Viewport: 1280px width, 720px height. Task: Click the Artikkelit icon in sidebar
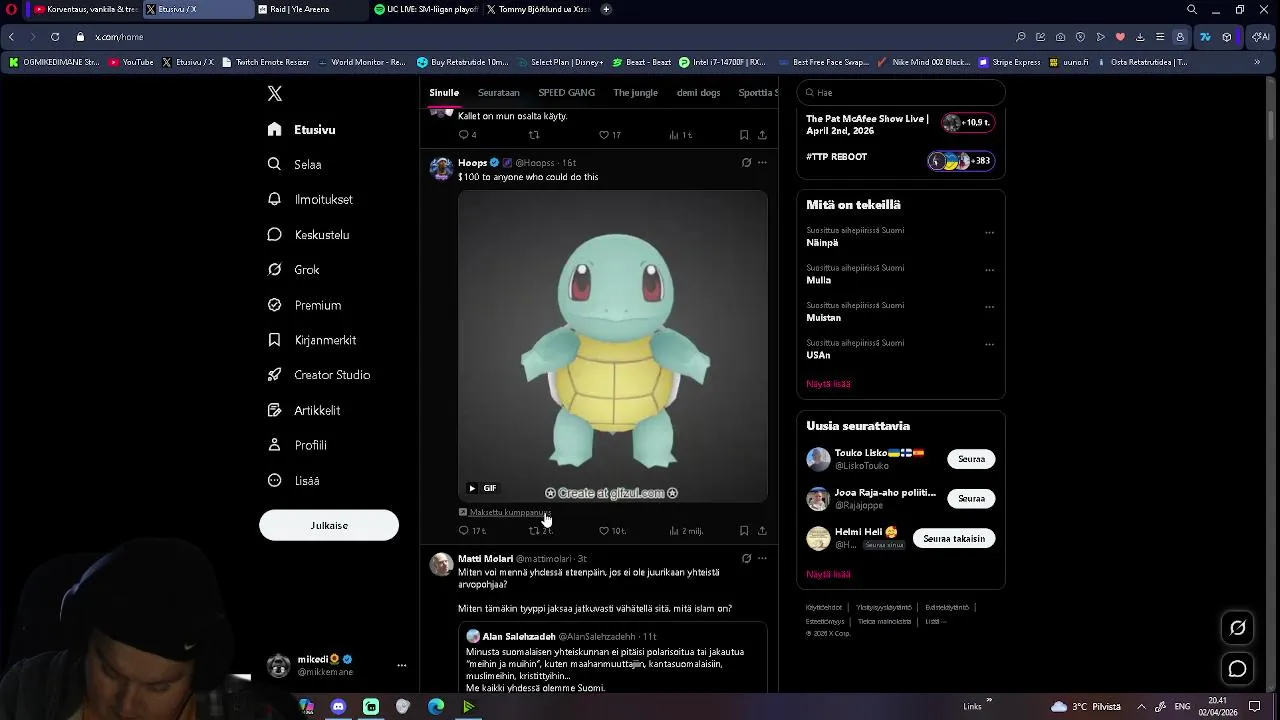[x=274, y=410]
